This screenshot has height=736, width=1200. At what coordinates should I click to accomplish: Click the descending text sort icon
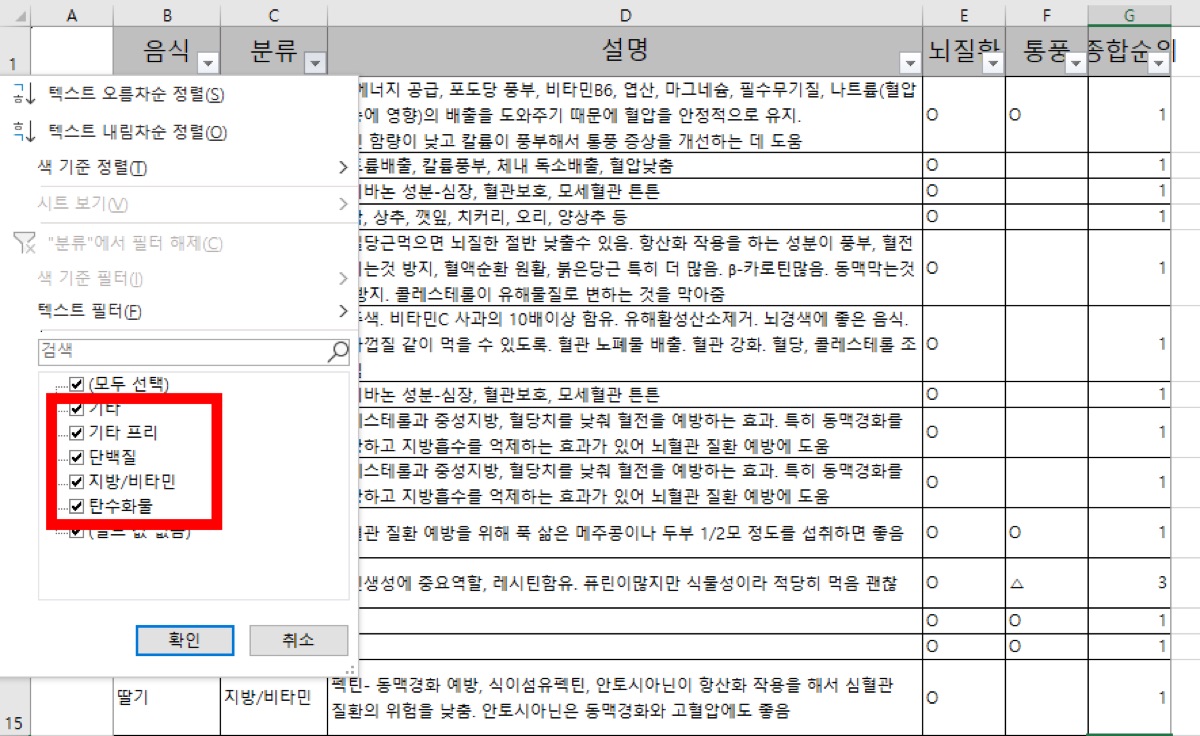(x=25, y=131)
